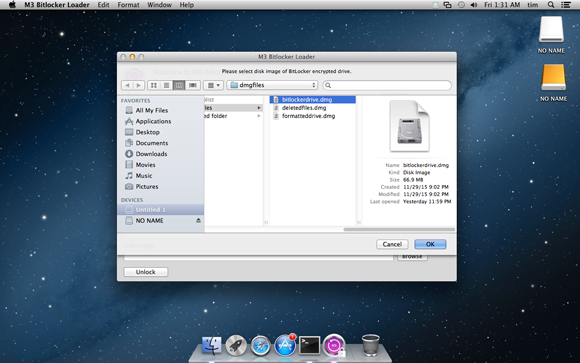580x363 pixels.
Task: Click the disk image preview thumbnail
Action: click(409, 126)
